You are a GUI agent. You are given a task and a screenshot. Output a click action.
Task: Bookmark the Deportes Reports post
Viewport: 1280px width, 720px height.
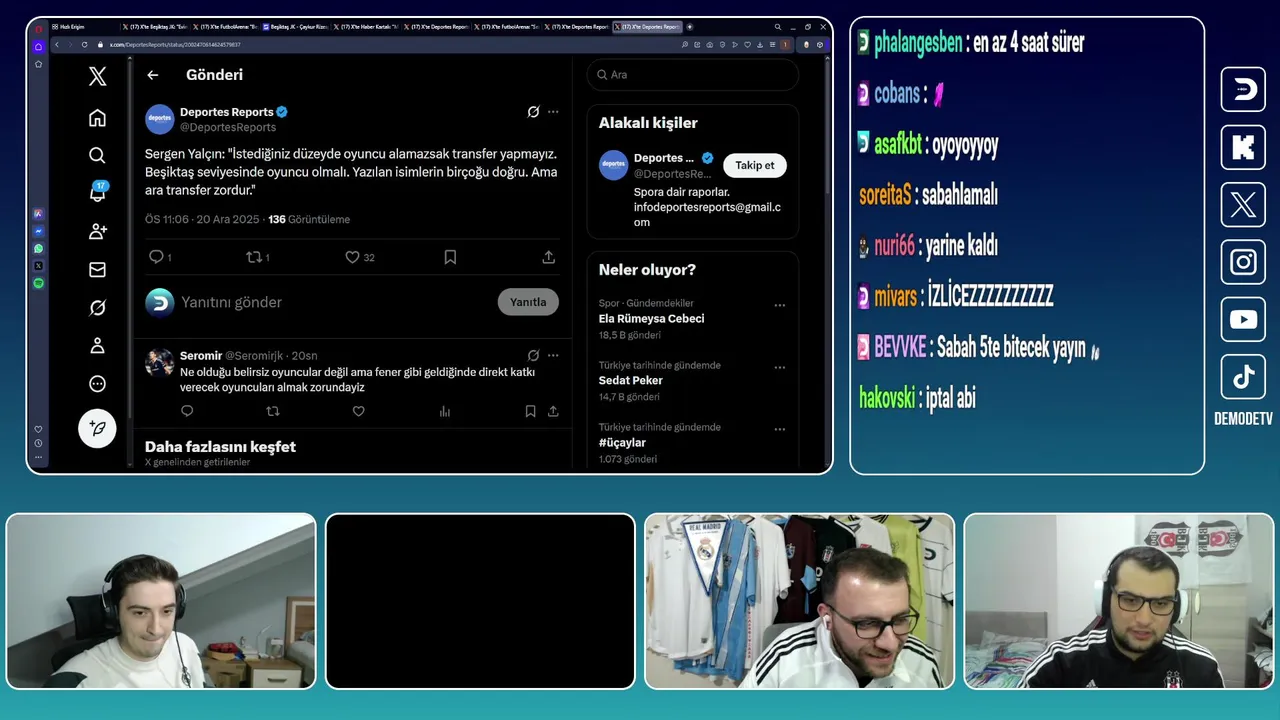450,257
